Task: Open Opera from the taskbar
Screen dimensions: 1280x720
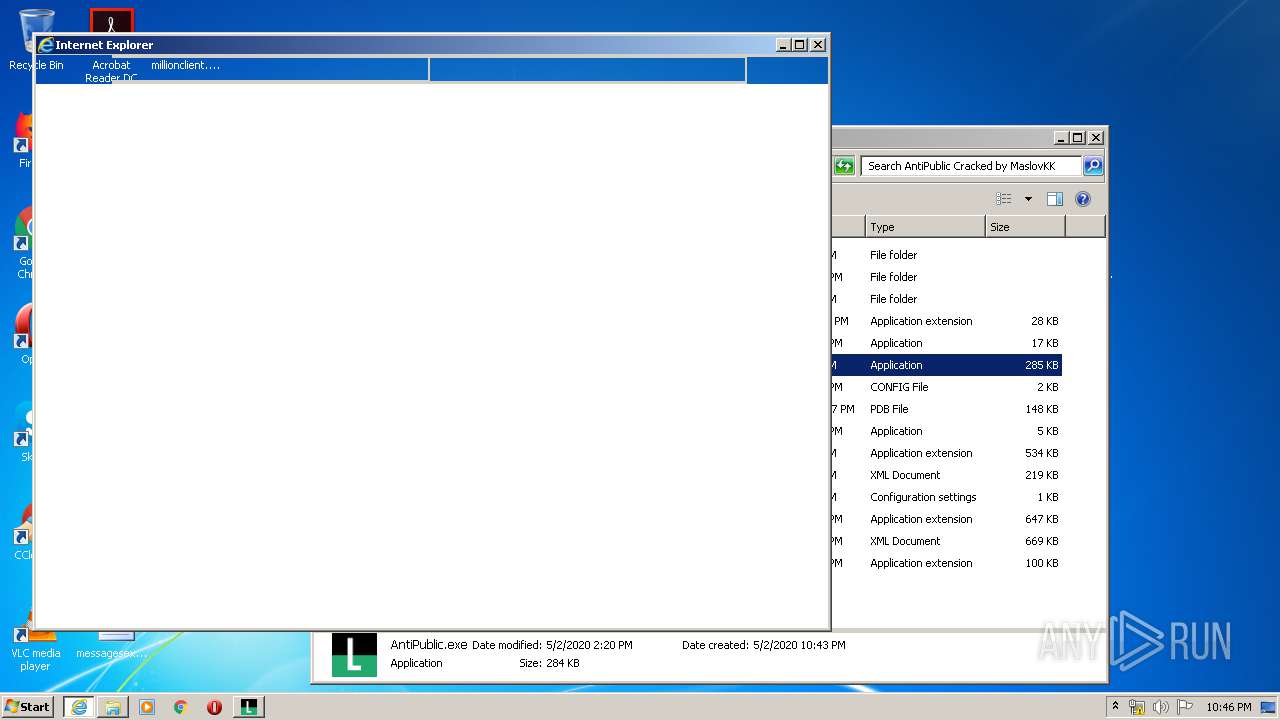Action: [x=214, y=707]
